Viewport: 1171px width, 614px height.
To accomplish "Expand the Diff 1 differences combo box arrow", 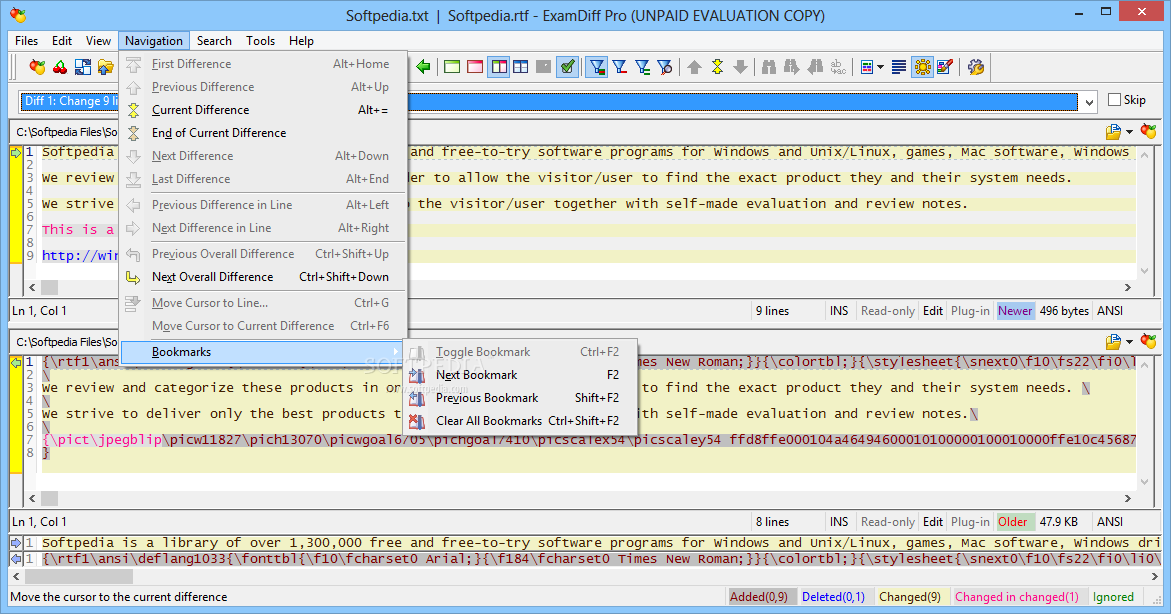I will click(x=1090, y=102).
